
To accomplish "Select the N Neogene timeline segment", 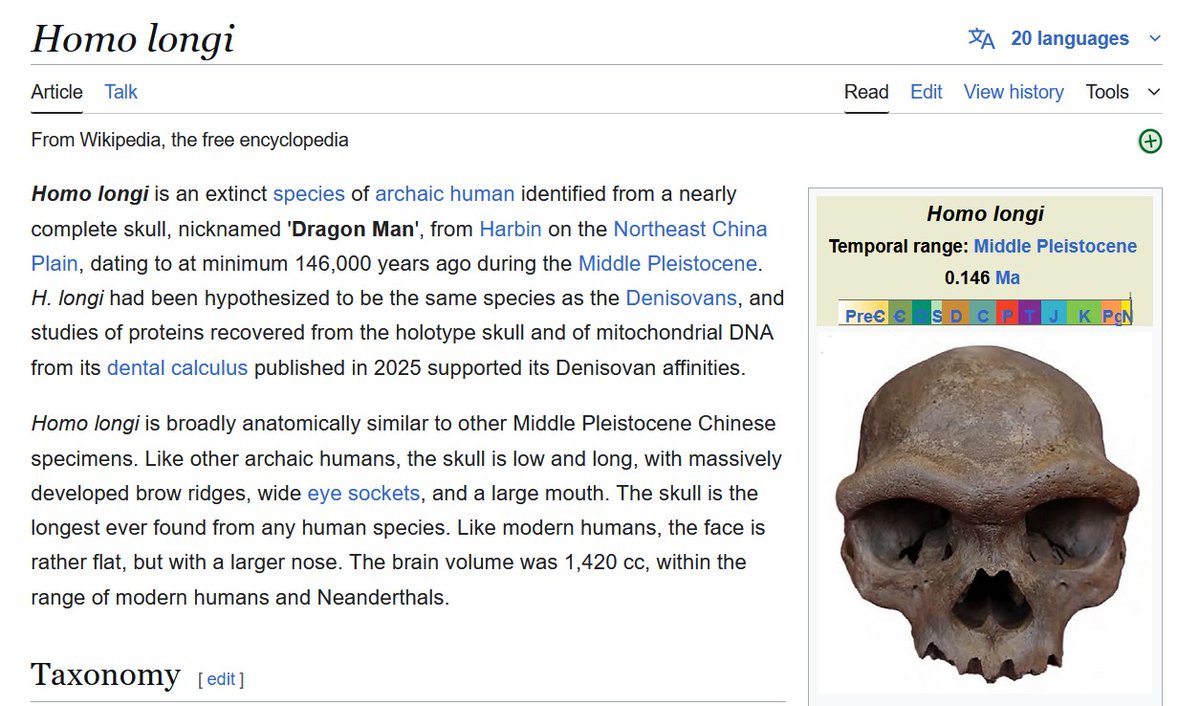I will (x=1126, y=312).
